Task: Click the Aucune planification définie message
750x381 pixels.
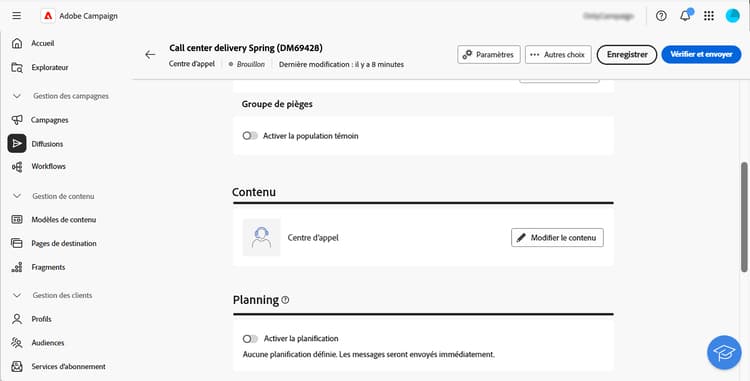Action: click(369, 355)
